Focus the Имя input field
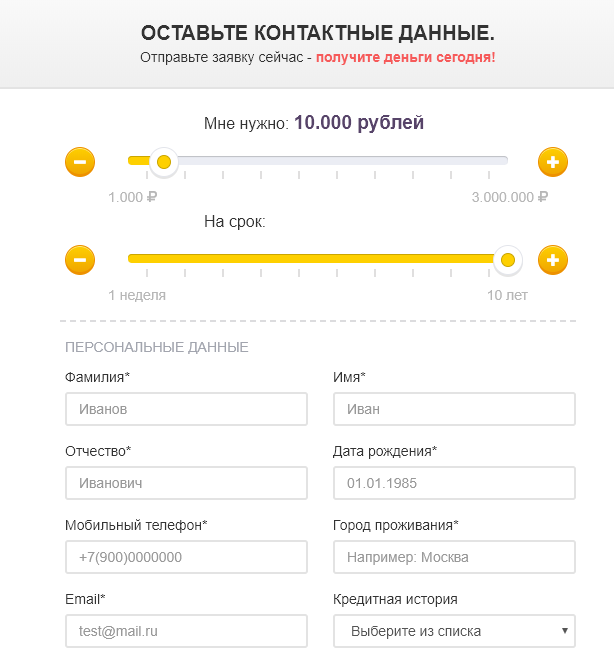 tap(454, 409)
